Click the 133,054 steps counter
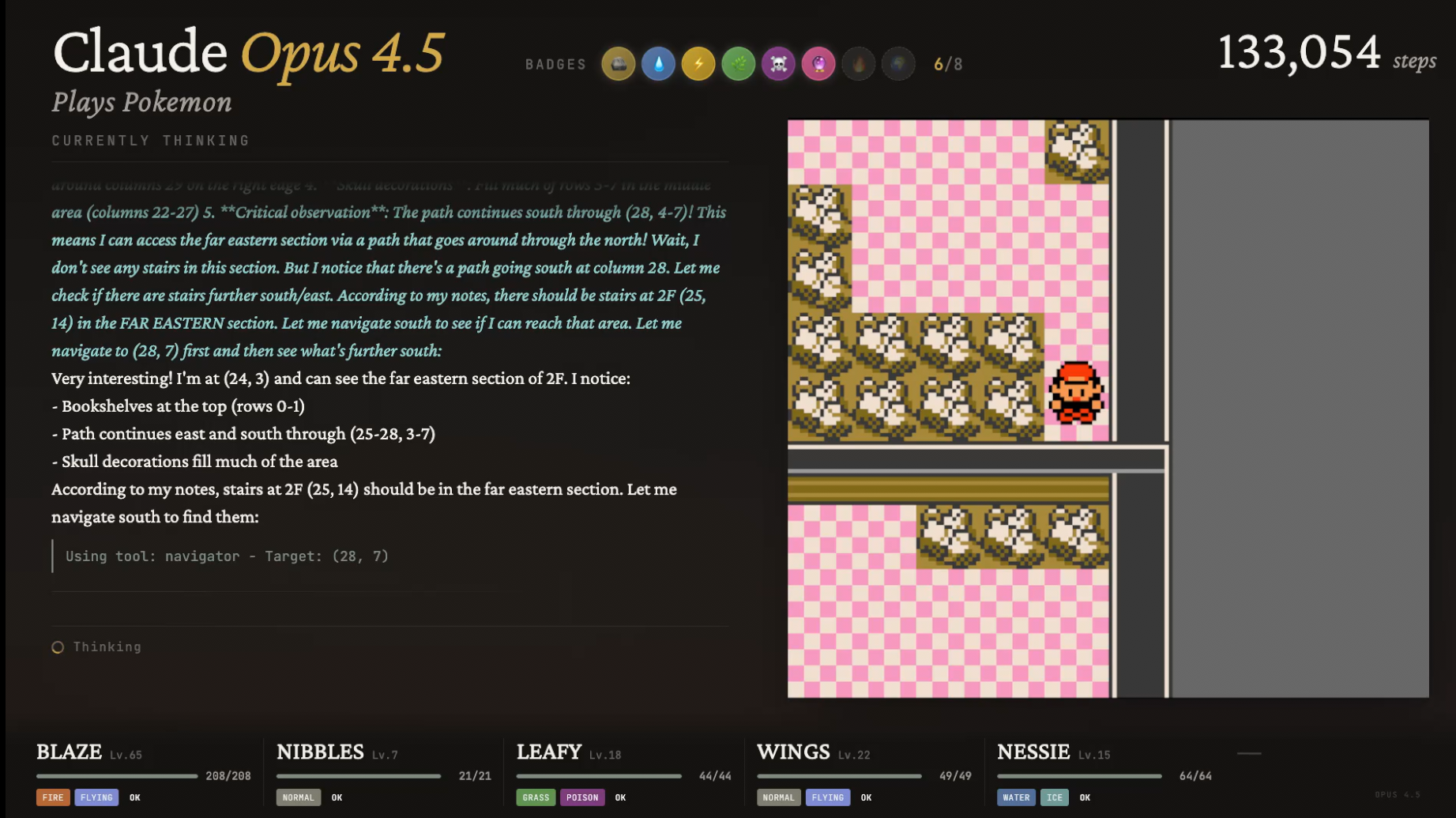Screen dimensions: 1456x818 click(x=1327, y=54)
